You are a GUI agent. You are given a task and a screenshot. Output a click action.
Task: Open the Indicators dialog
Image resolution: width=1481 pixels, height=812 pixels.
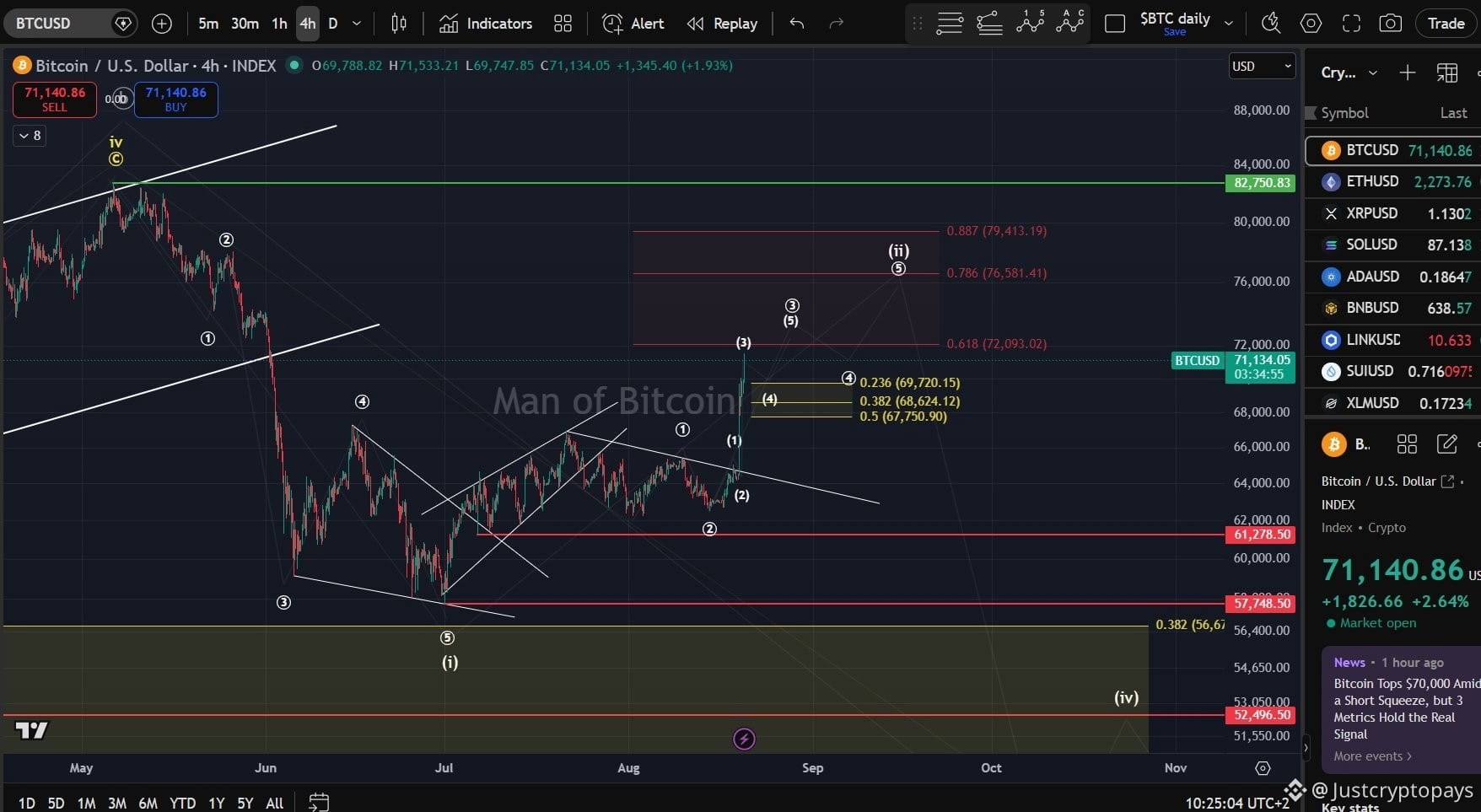(486, 24)
